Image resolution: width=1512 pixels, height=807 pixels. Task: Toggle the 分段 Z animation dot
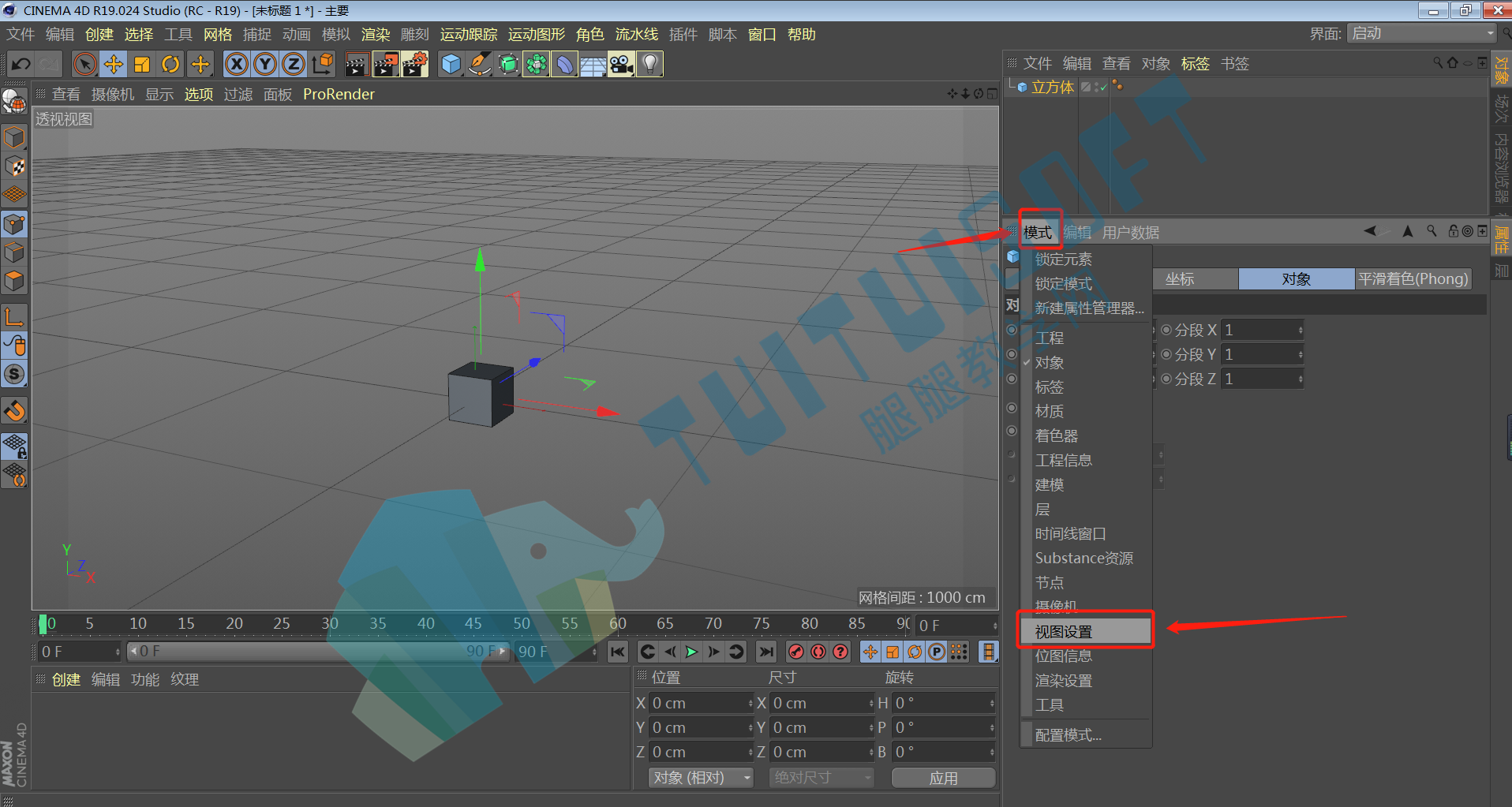click(x=1166, y=379)
